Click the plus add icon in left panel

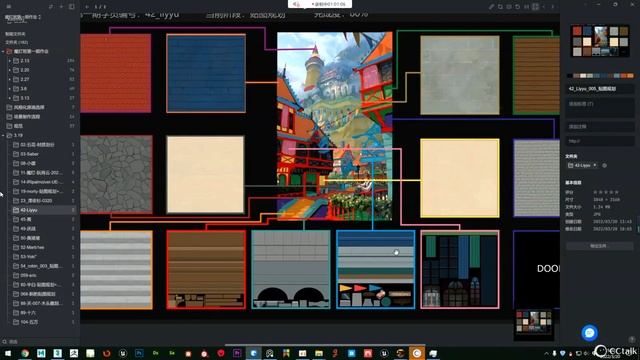(61, 7)
